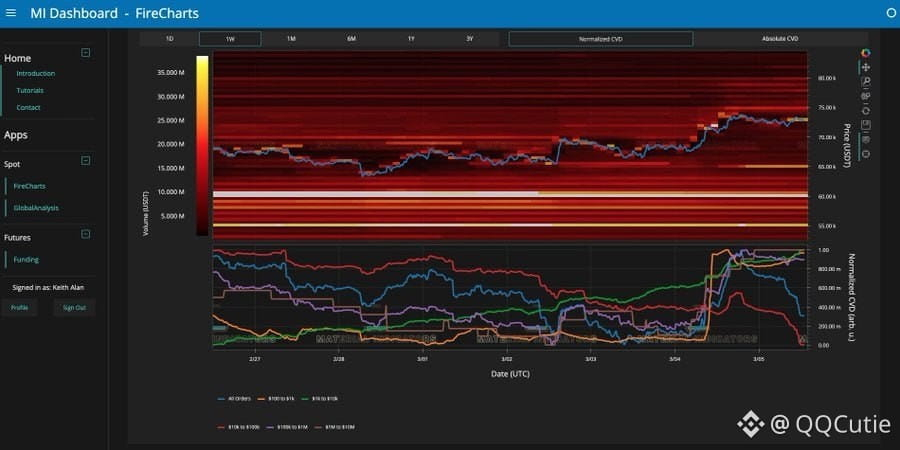Click the 'Signed in as: Keith Alan' text
Image resolution: width=900 pixels, height=450 pixels.
48,287
